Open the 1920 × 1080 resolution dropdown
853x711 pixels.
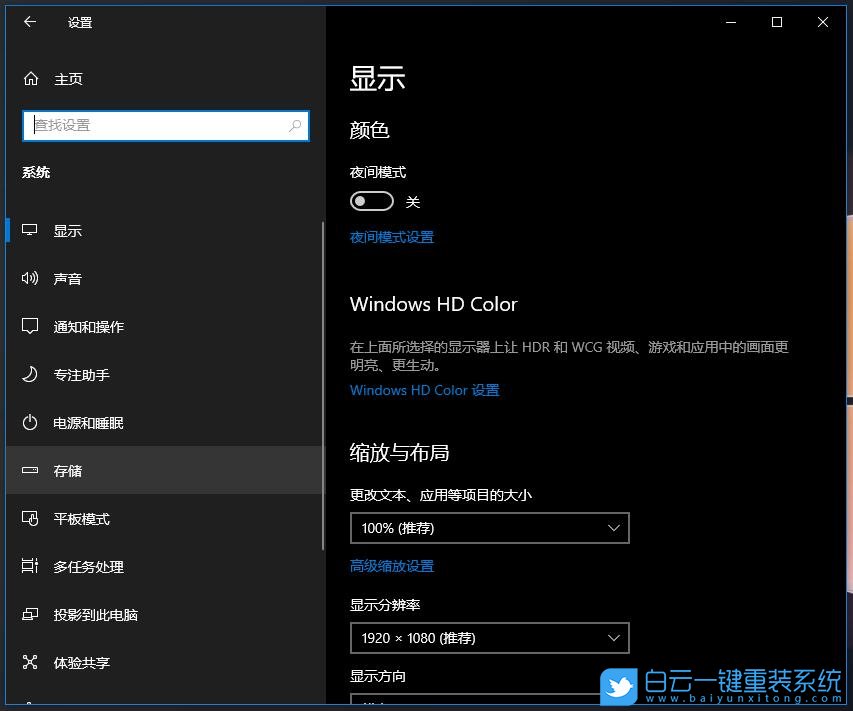point(489,637)
